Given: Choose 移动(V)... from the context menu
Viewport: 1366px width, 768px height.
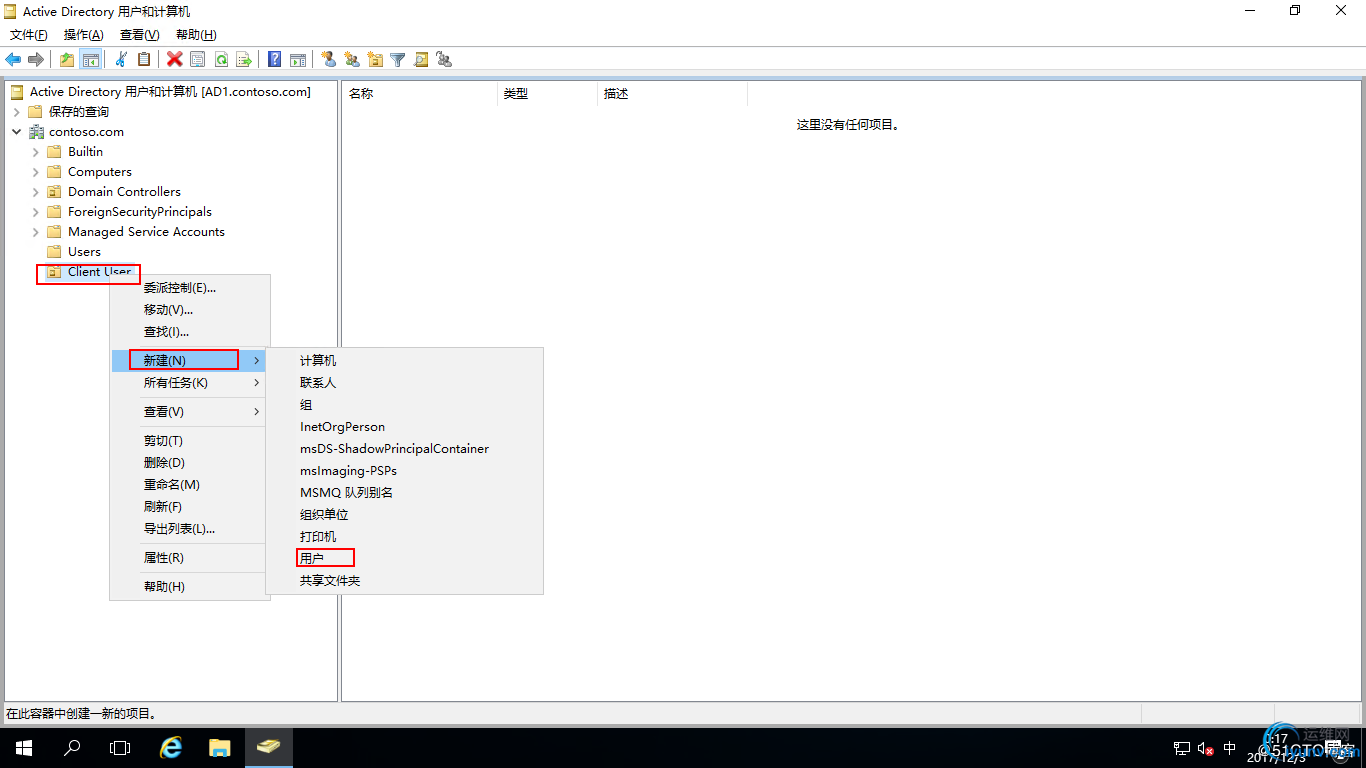Looking at the screenshot, I should (x=190, y=310).
